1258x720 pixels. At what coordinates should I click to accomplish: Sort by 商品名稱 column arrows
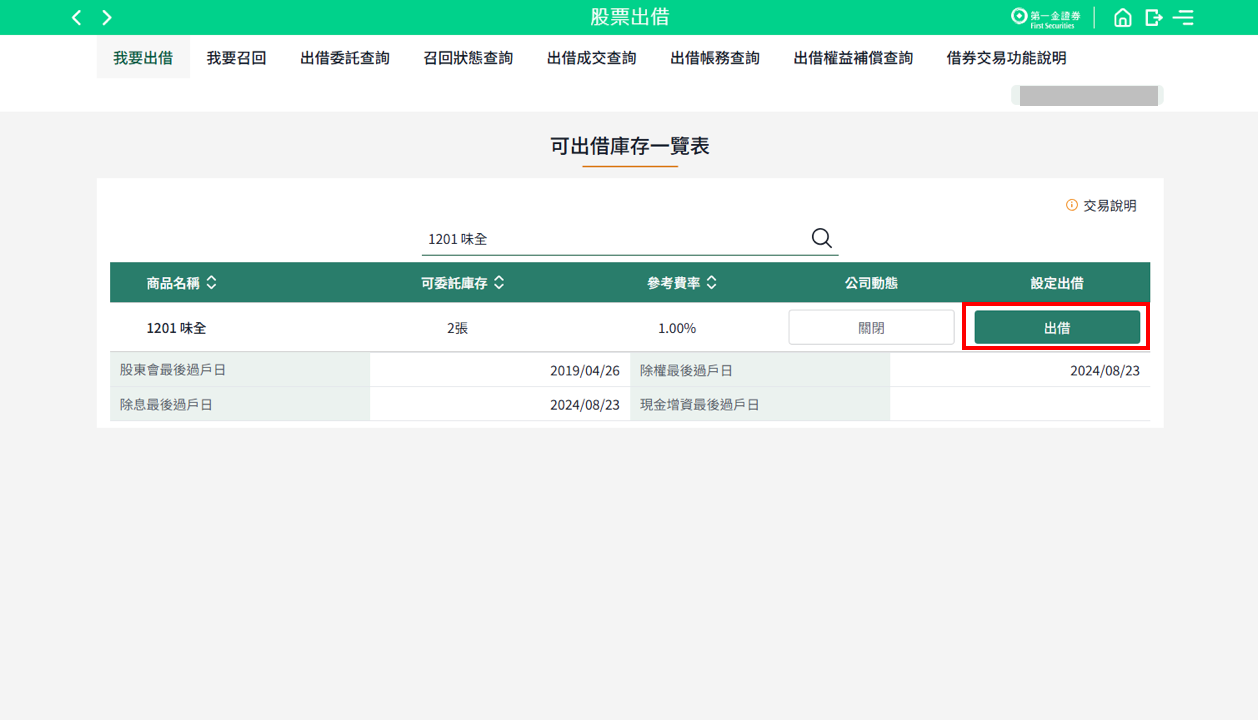click(x=211, y=283)
